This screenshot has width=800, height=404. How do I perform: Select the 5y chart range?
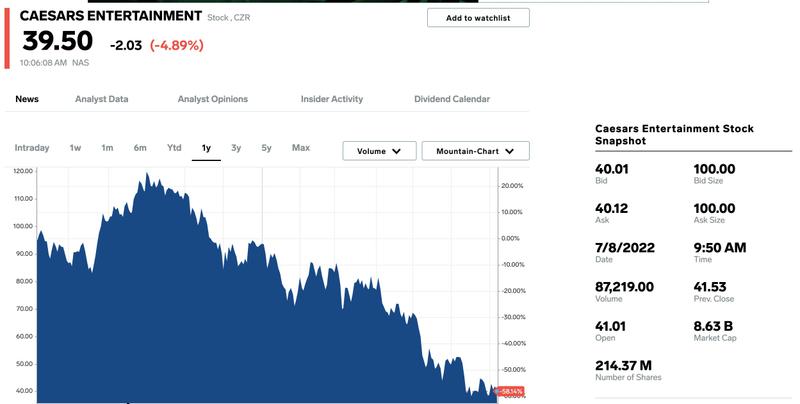click(266, 148)
